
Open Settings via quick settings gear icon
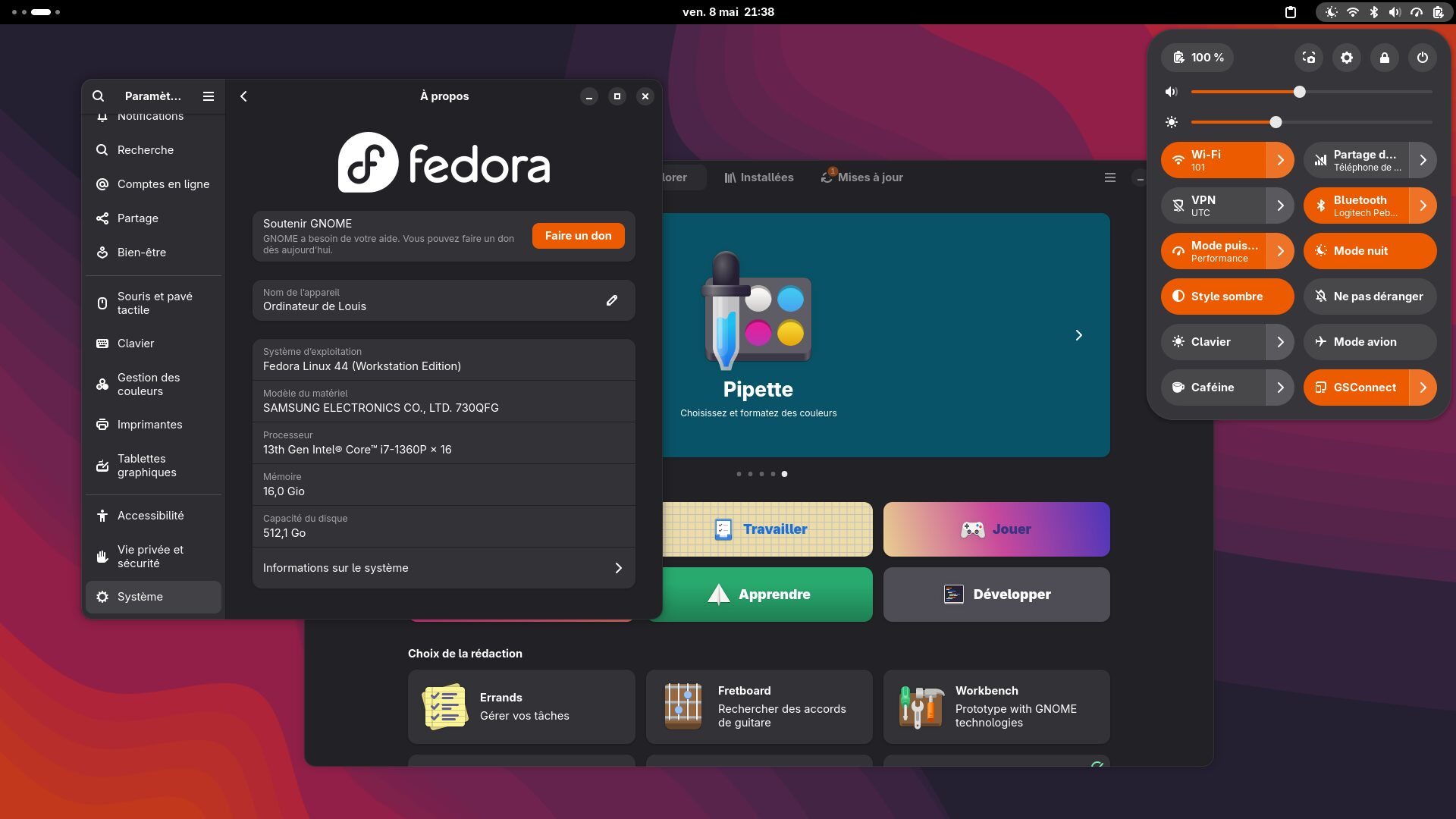coord(1347,58)
